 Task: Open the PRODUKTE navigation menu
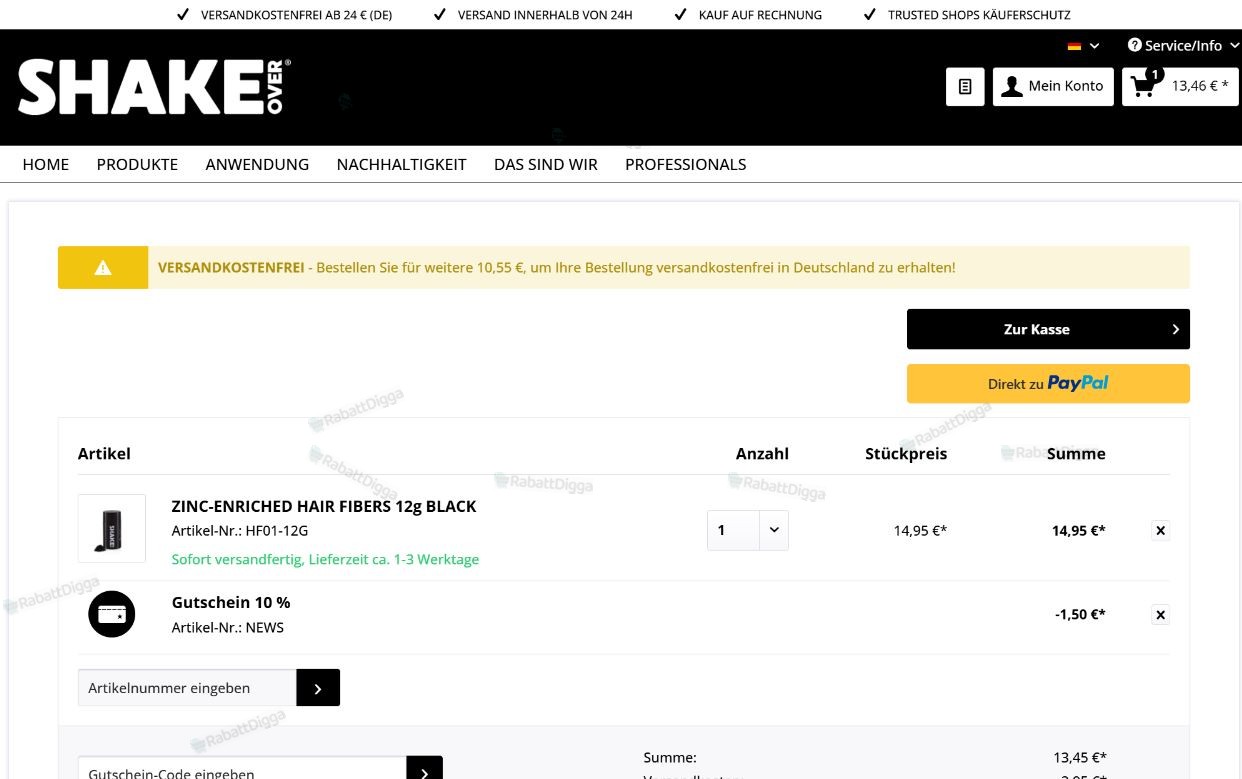137,164
